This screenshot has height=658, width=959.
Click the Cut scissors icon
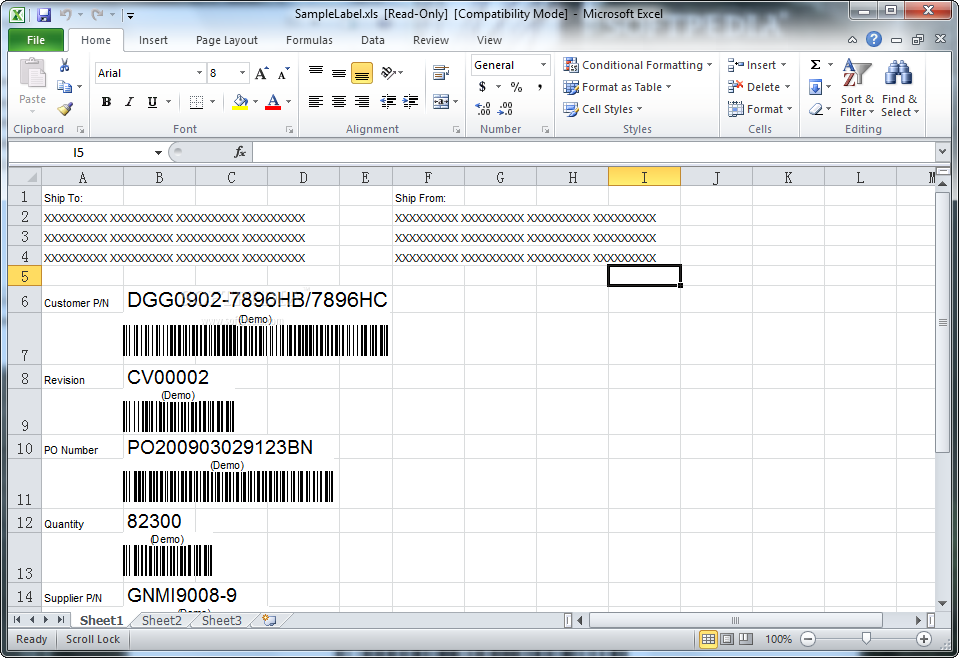pos(64,65)
